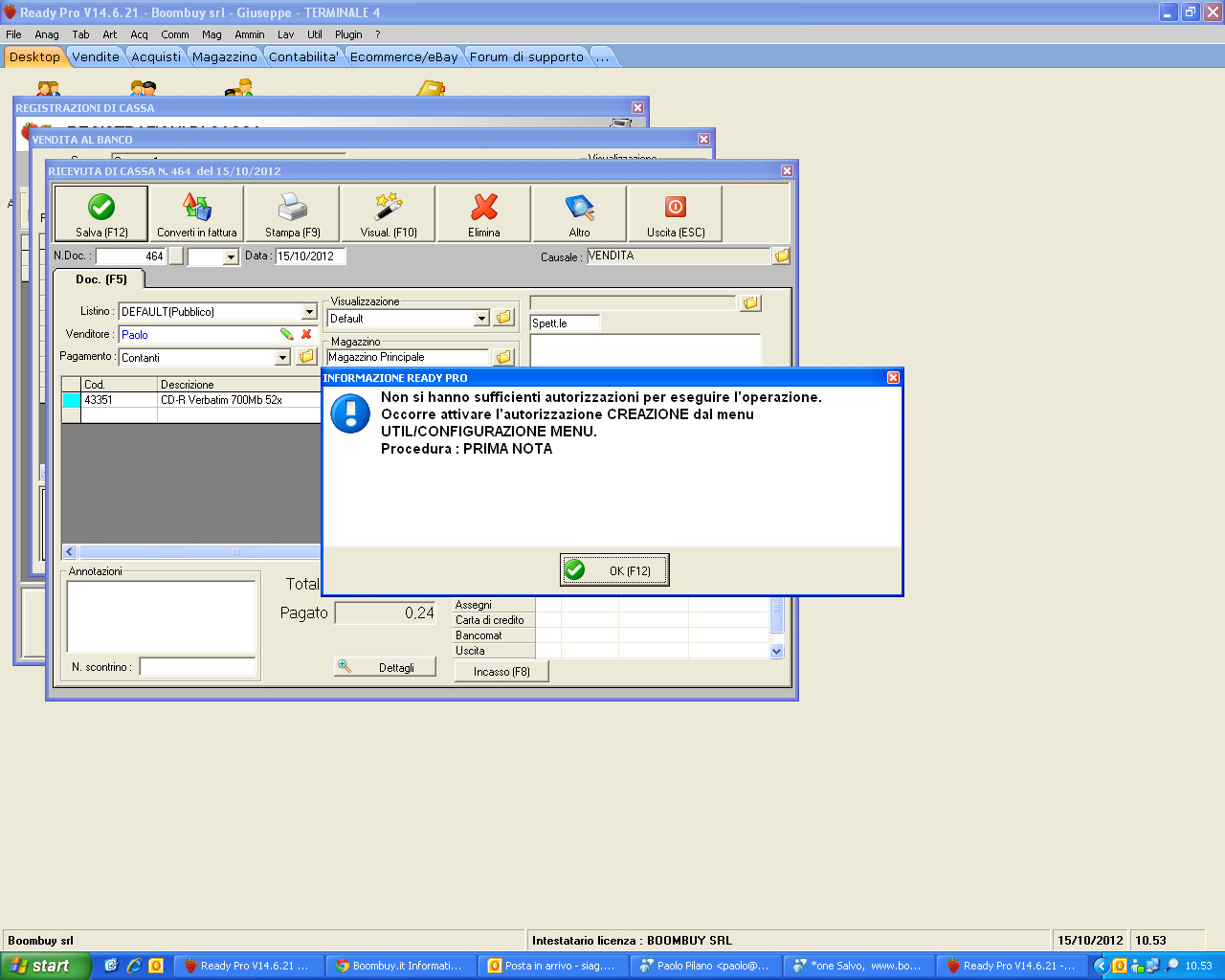Open Posta in arrivo taskbar window
The width and height of the screenshot is (1225, 980).
tap(552, 966)
